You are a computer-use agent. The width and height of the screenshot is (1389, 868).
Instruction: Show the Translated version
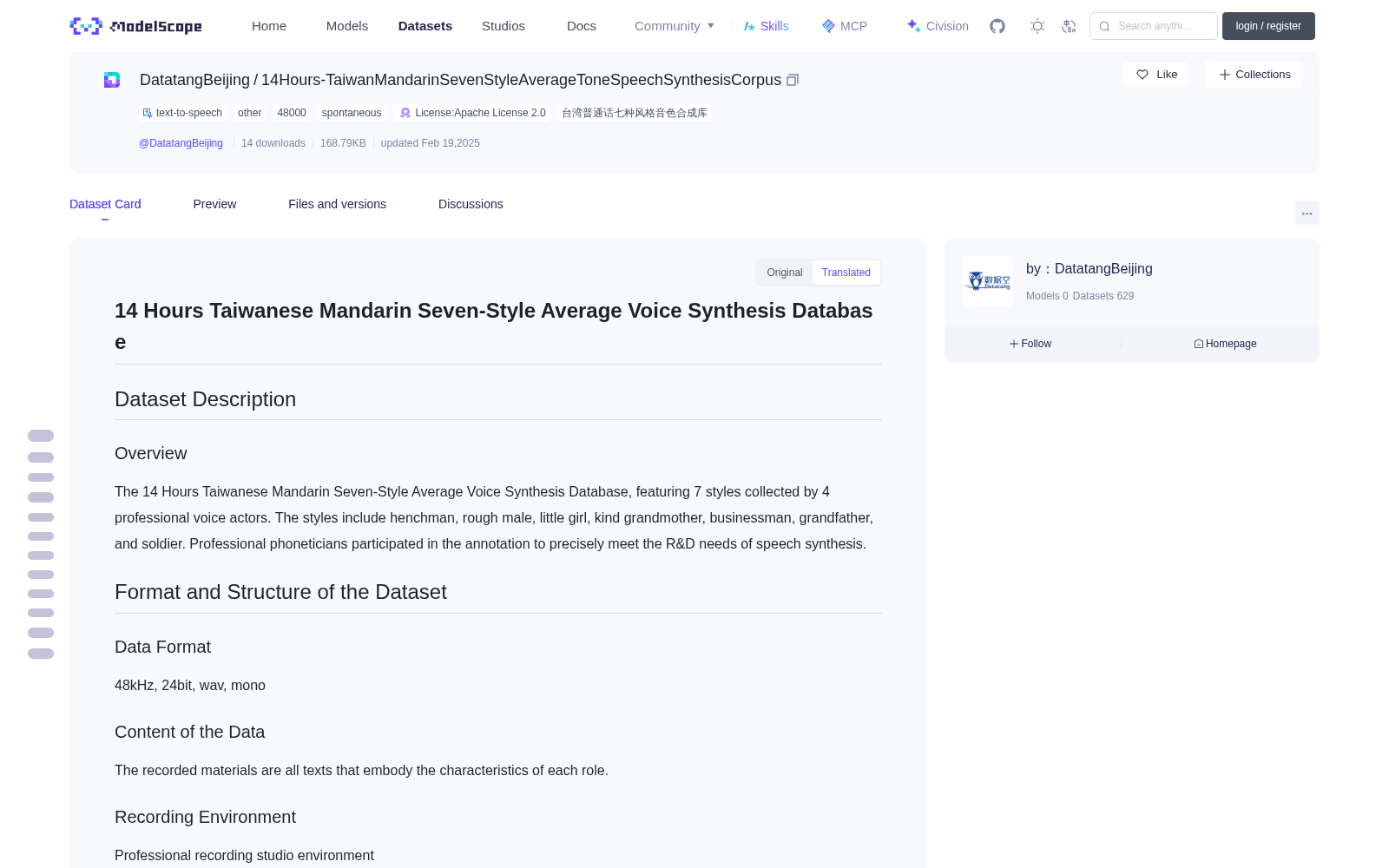coord(846,273)
